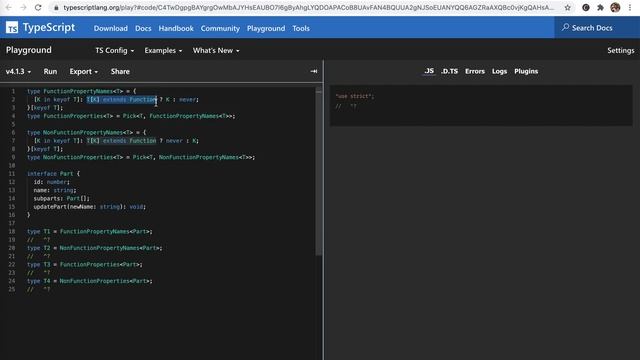Viewport: 640px width, 360px height.
Task: Click the TypeScript brand name text
Action: click(x=49, y=27)
